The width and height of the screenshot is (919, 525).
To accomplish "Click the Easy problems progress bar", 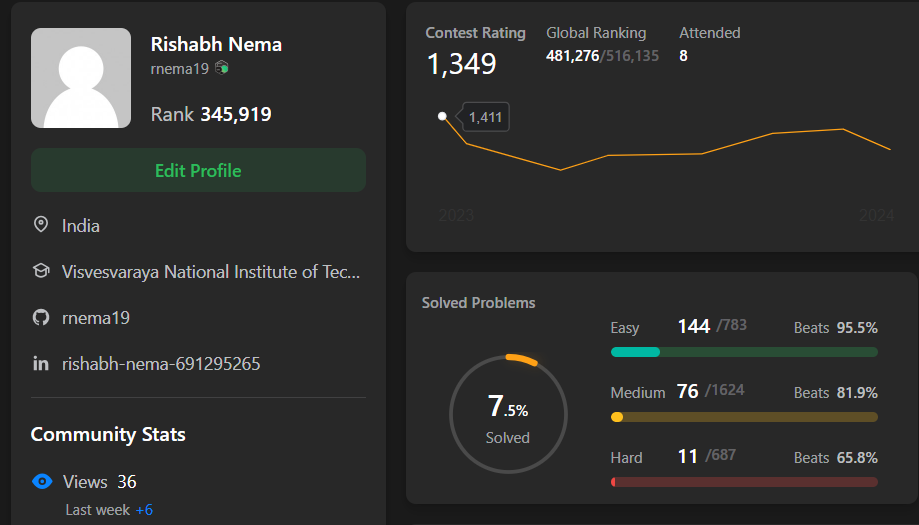I will [743, 352].
